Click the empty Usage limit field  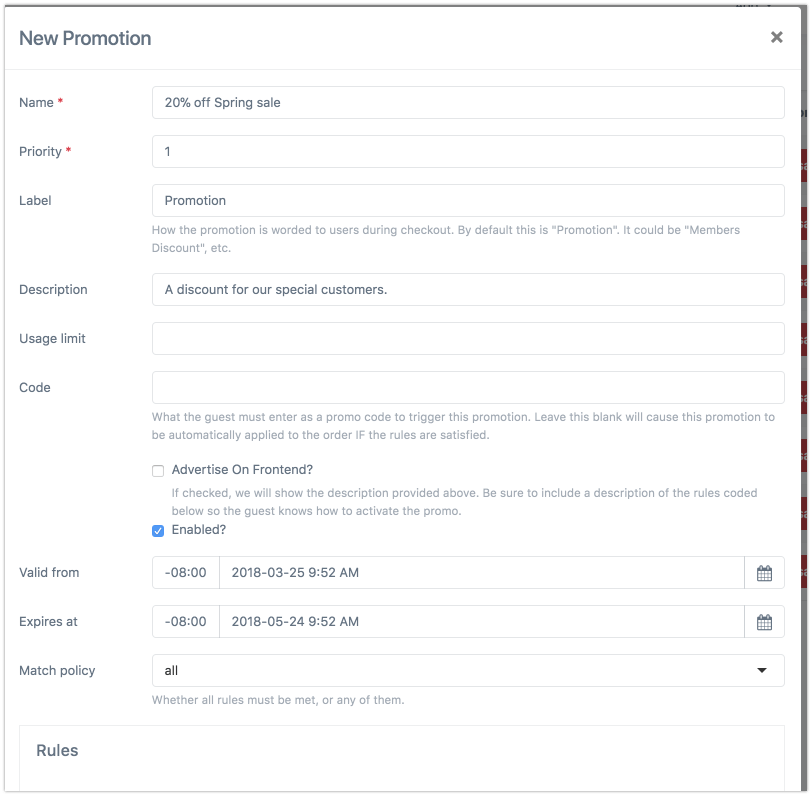coord(468,339)
